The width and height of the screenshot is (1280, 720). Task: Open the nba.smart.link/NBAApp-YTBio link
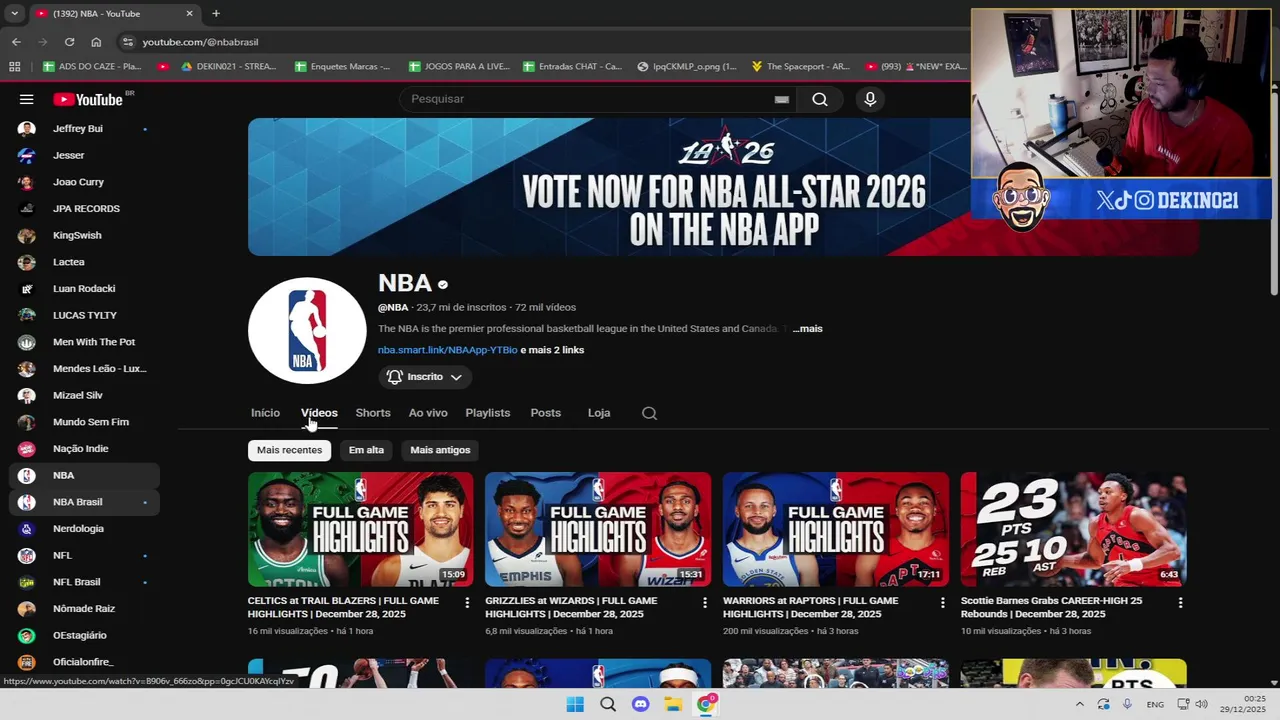pos(447,350)
